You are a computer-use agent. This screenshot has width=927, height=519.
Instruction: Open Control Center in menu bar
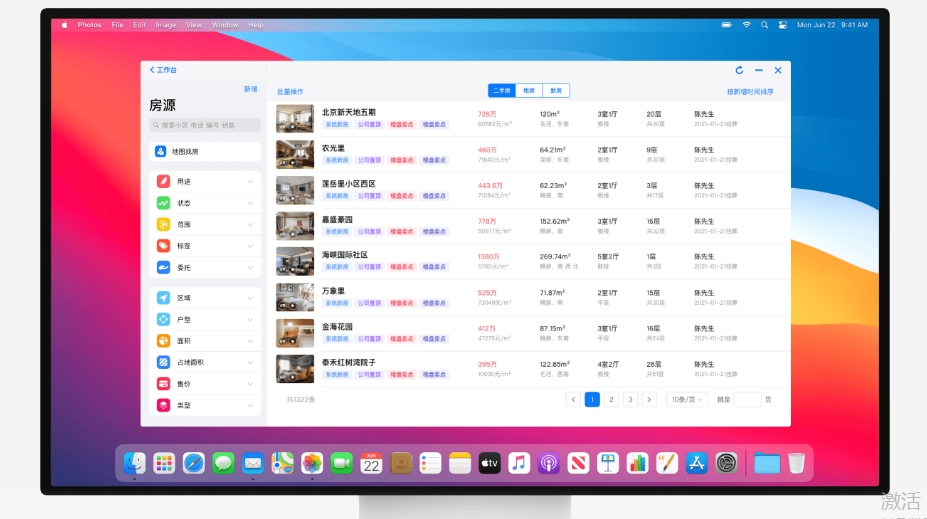pos(783,25)
